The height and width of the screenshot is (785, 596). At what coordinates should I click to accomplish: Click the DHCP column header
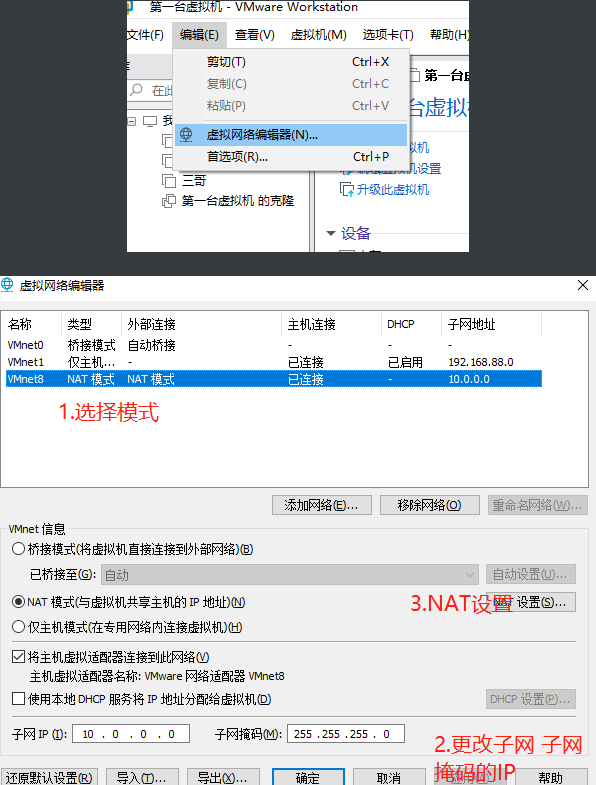pyautogui.click(x=412, y=324)
